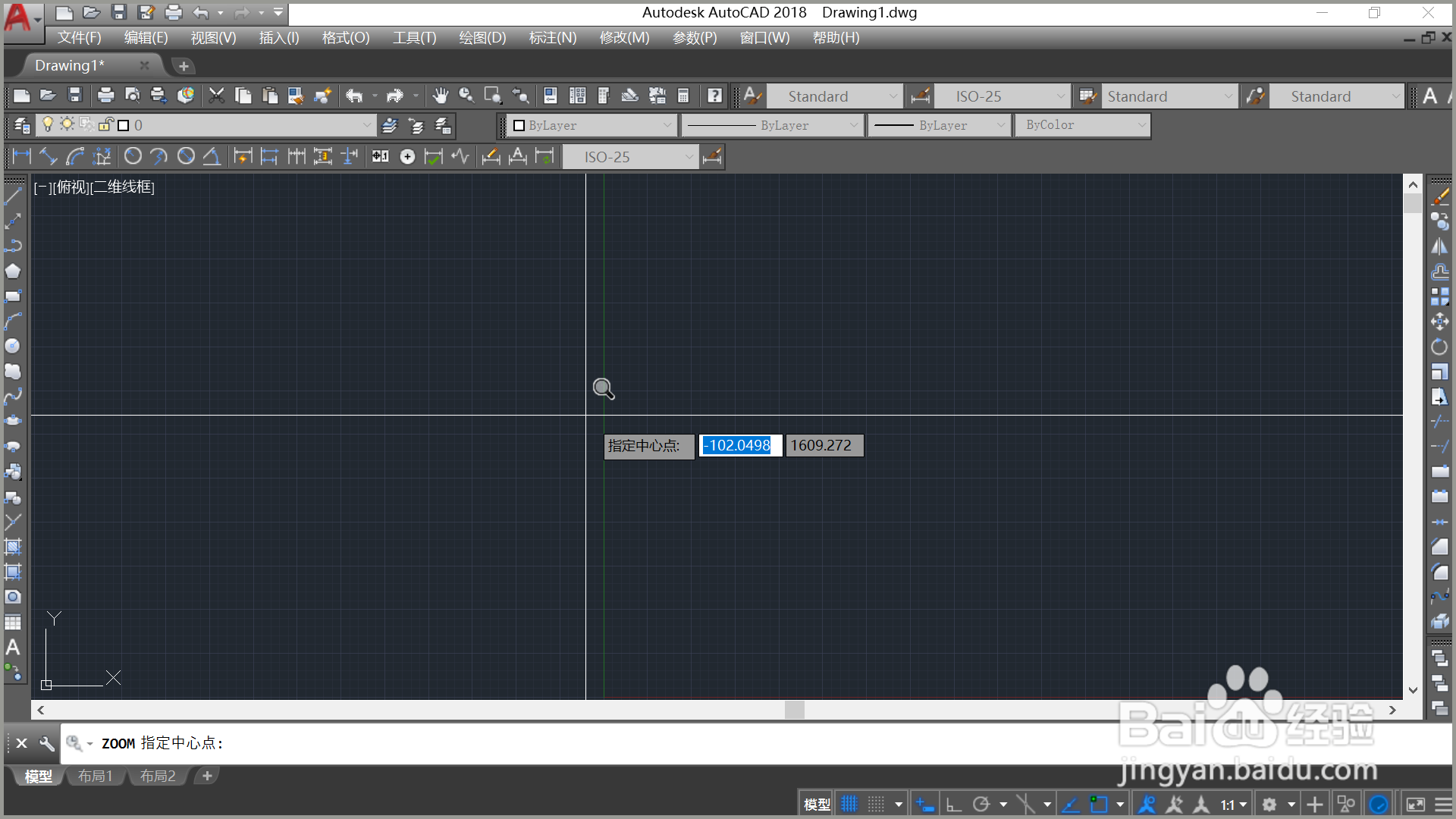This screenshot has width=1456, height=819.
Task: Click the 模型 status bar button
Action: [x=817, y=804]
